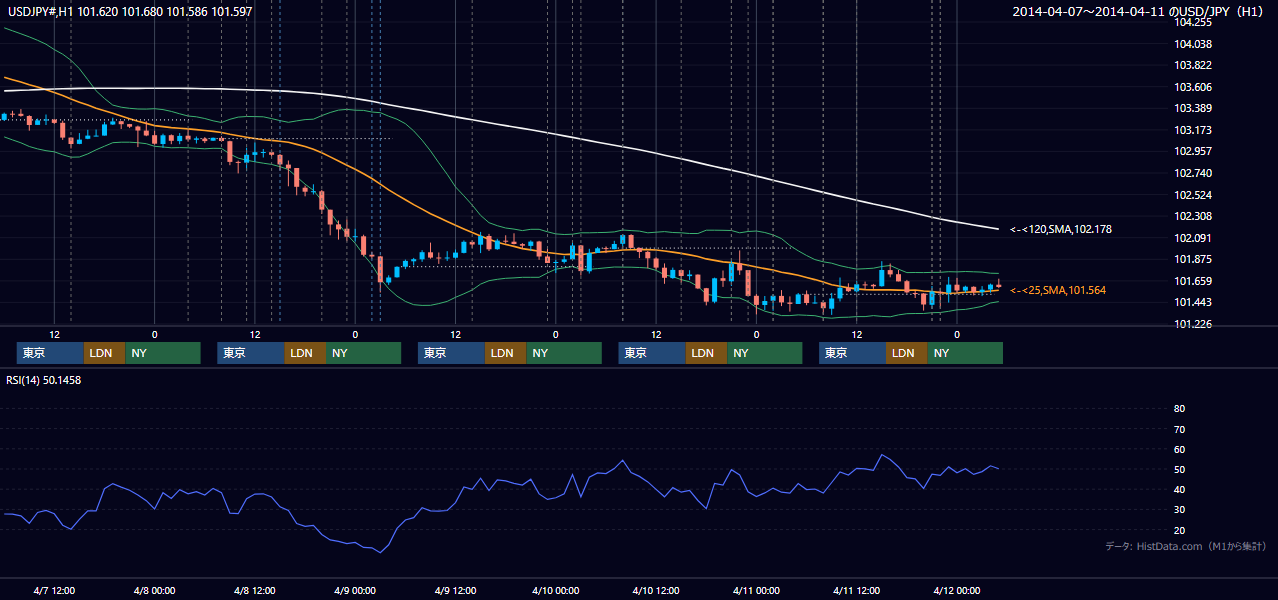Click the 104.255 price axis label
Screen dimensions: 1278x600
pos(1193,22)
